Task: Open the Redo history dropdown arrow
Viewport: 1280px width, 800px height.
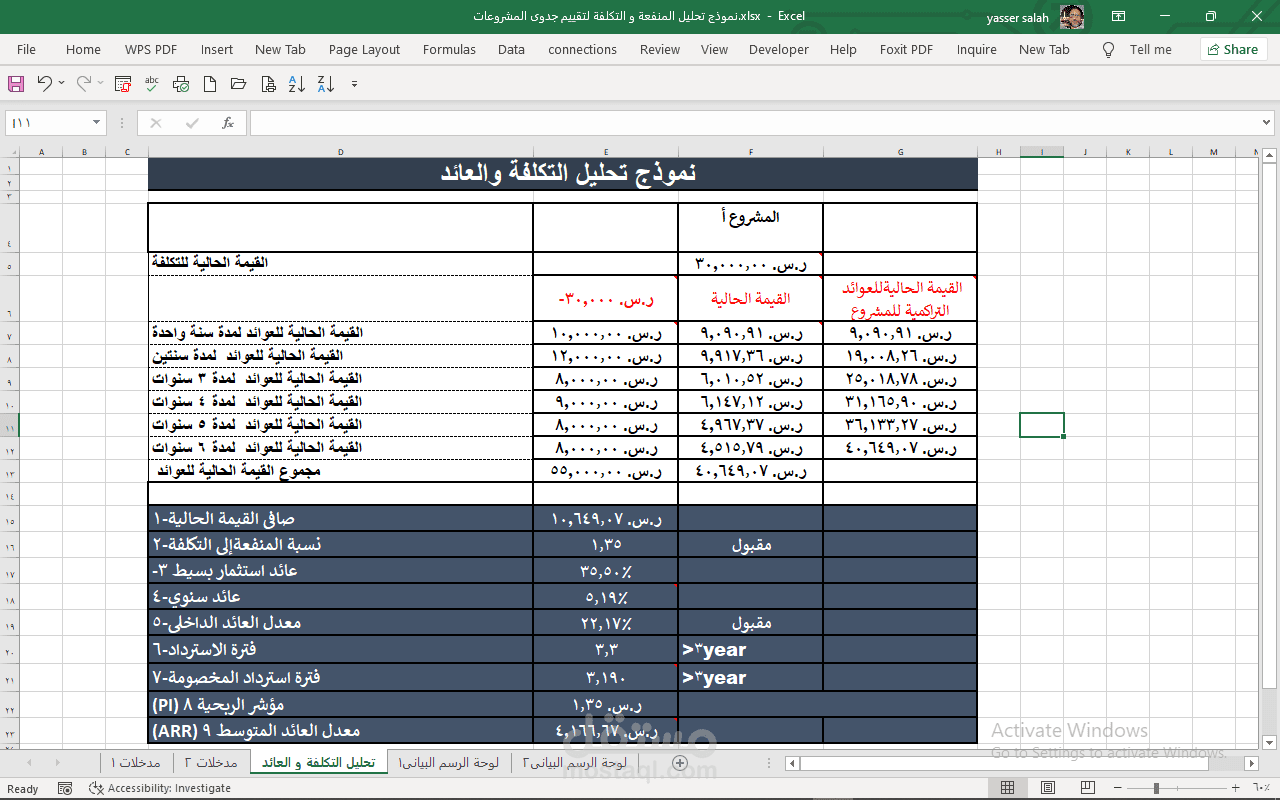Action: click(101, 84)
